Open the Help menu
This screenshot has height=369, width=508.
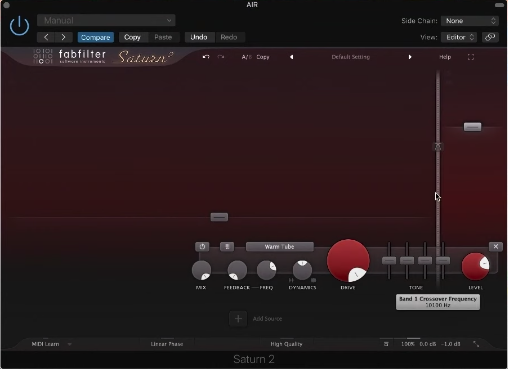(445, 57)
